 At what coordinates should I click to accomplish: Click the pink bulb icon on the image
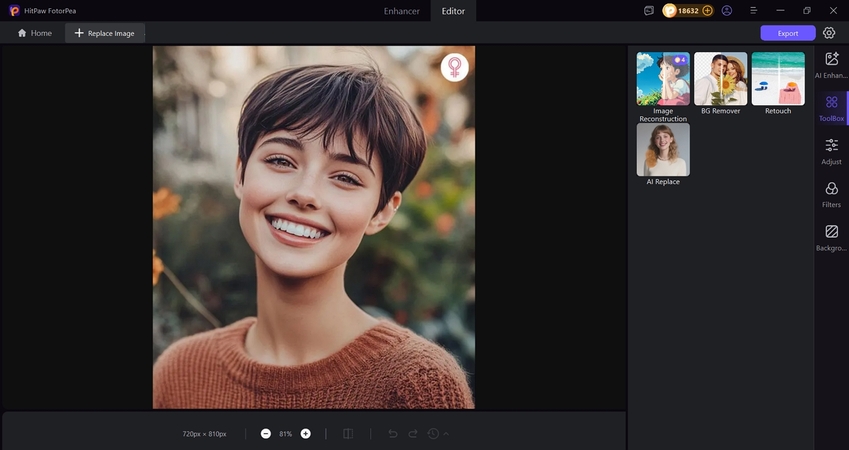pos(454,67)
